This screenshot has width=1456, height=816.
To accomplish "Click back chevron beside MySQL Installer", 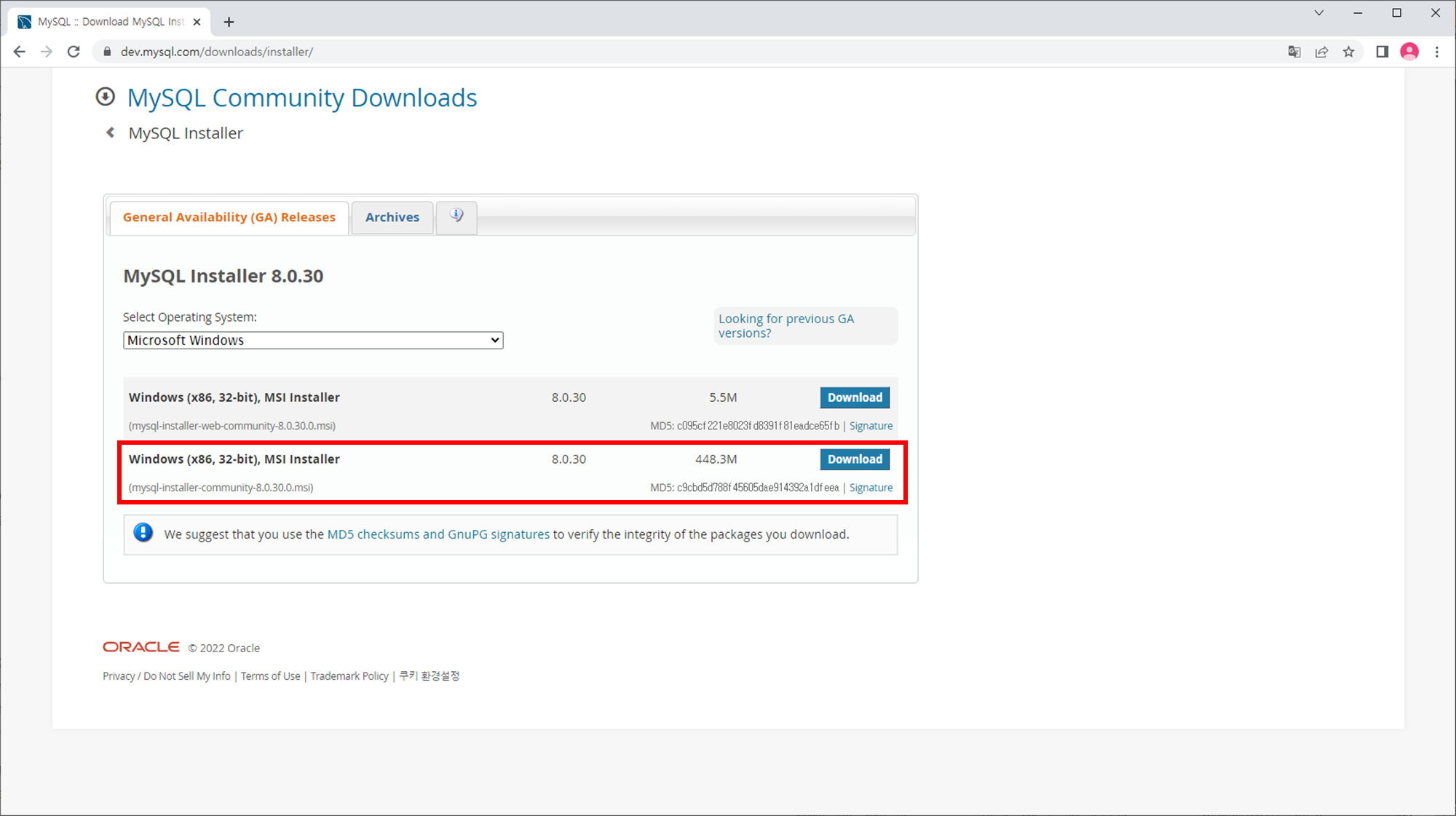I will tap(111, 132).
